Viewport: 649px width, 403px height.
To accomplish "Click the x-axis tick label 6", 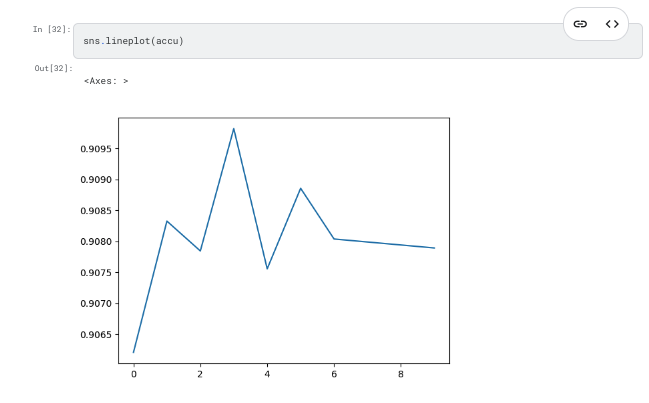I will (334, 374).
